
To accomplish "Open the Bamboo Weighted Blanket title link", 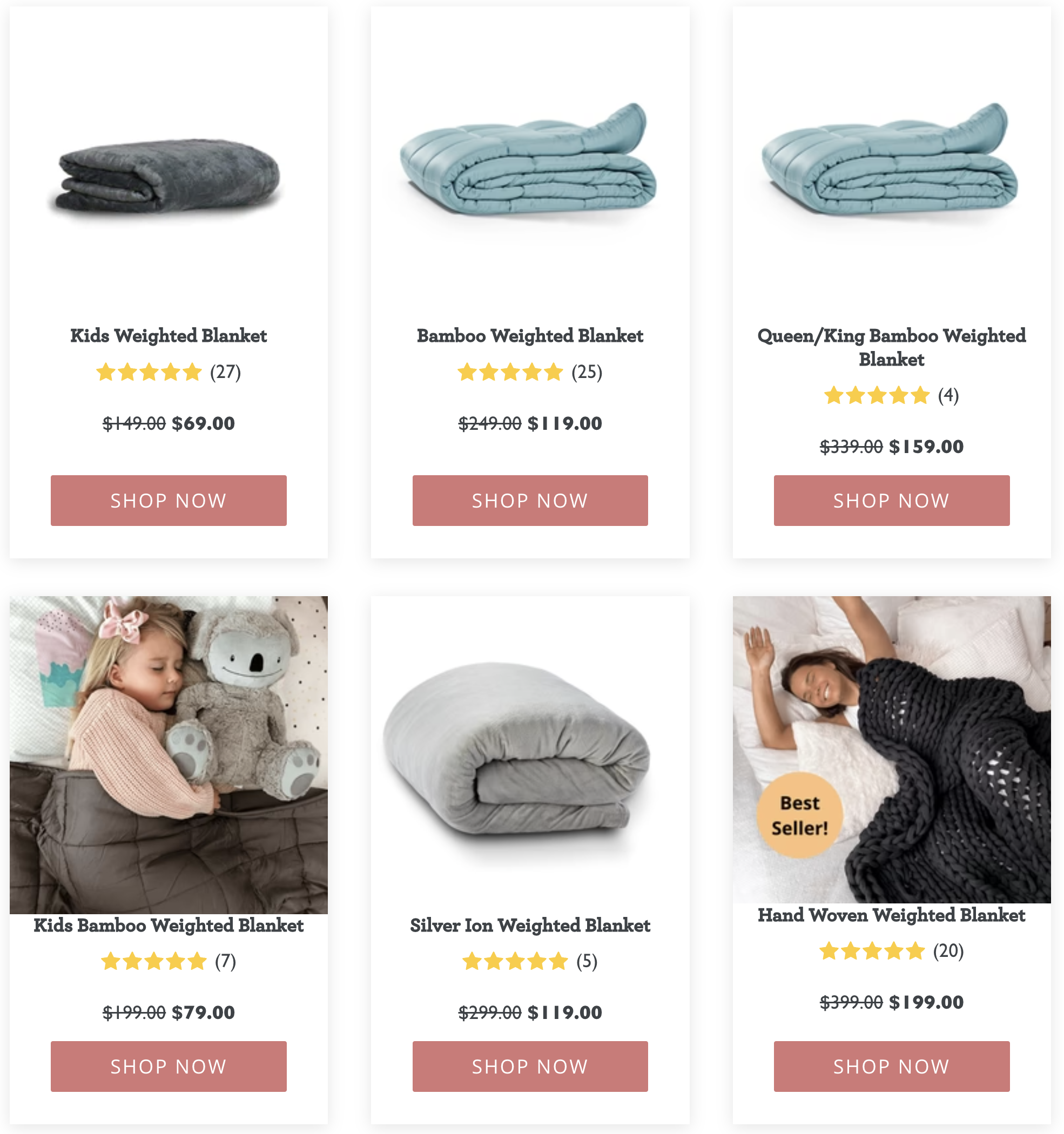I will [530, 335].
